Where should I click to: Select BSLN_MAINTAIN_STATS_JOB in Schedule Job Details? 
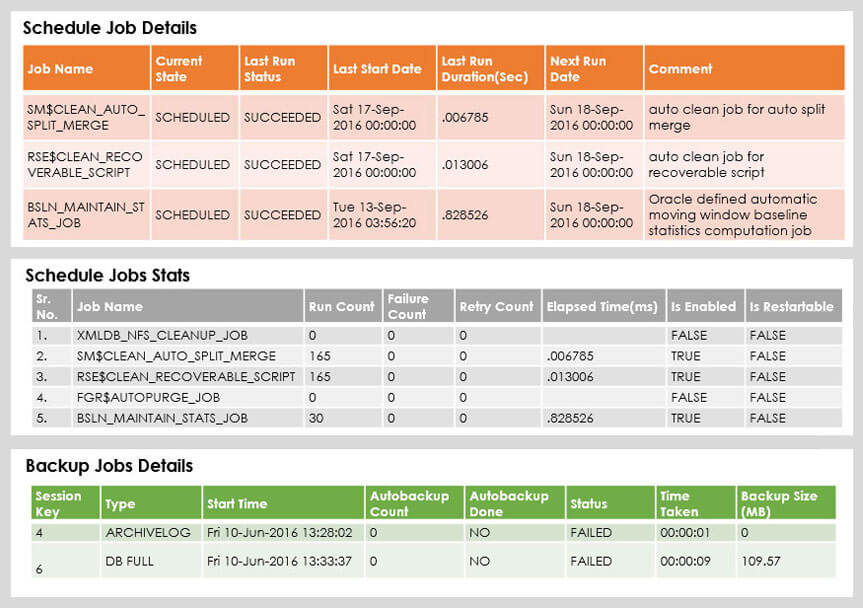click(85, 215)
